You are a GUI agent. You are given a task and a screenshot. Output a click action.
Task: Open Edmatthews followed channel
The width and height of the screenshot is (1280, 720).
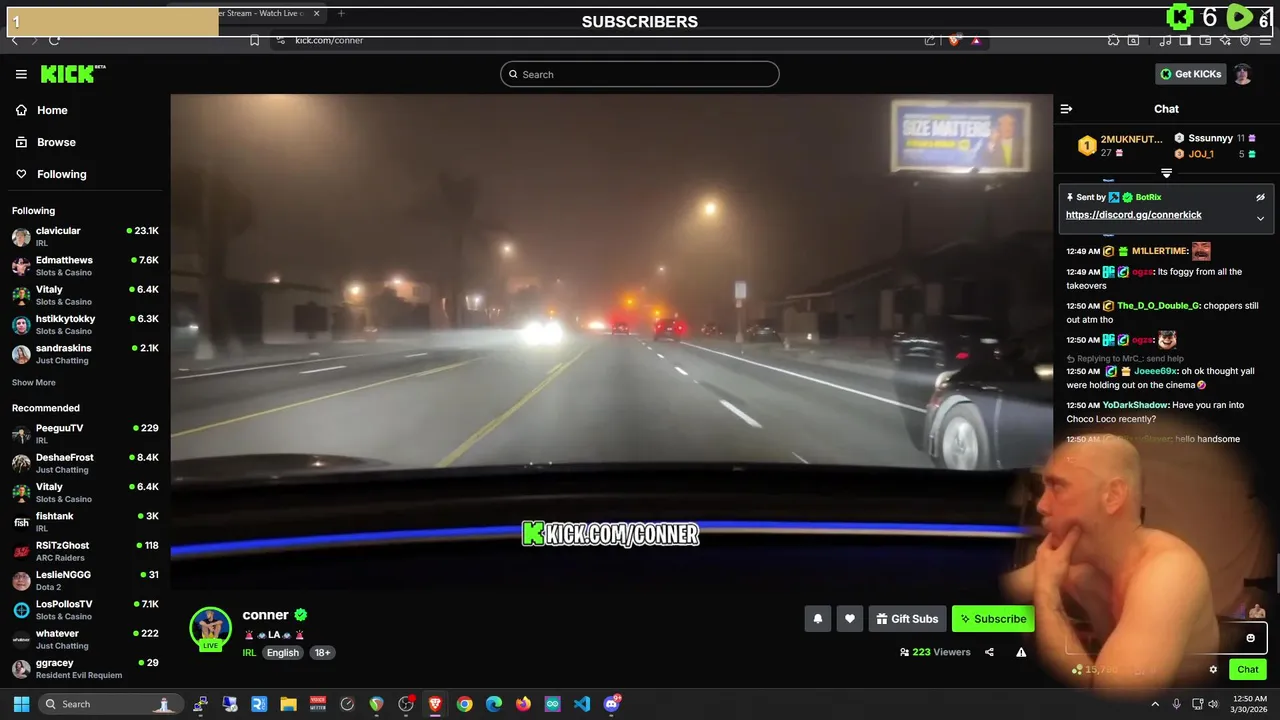pyautogui.click(x=85, y=266)
